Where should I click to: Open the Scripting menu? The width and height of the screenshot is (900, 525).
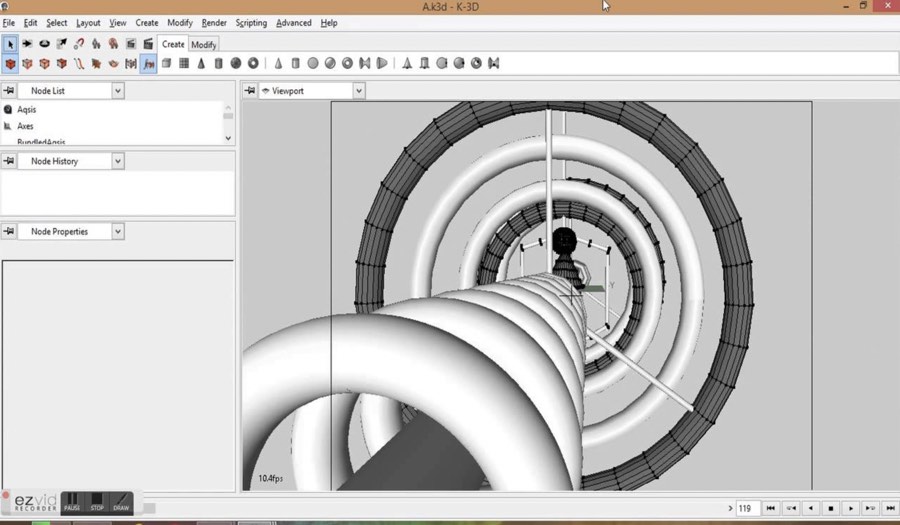tap(251, 23)
